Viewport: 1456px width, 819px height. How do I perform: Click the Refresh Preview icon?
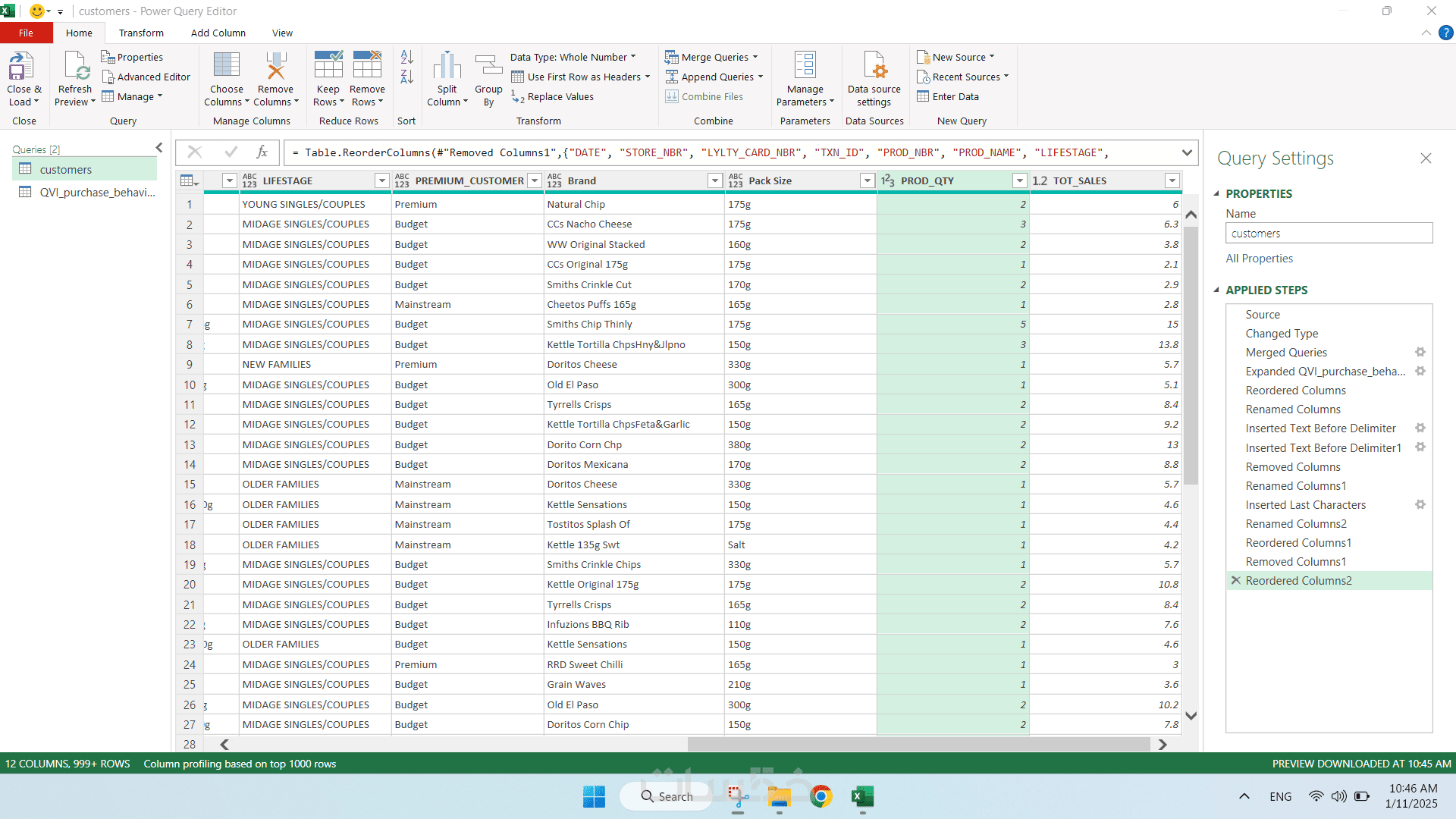(x=75, y=67)
